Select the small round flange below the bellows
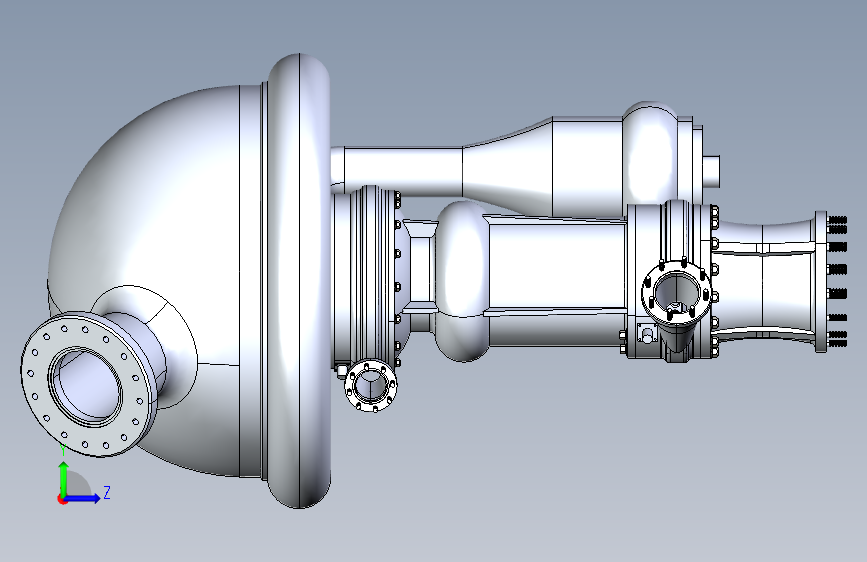This screenshot has width=867, height=562. (370, 385)
